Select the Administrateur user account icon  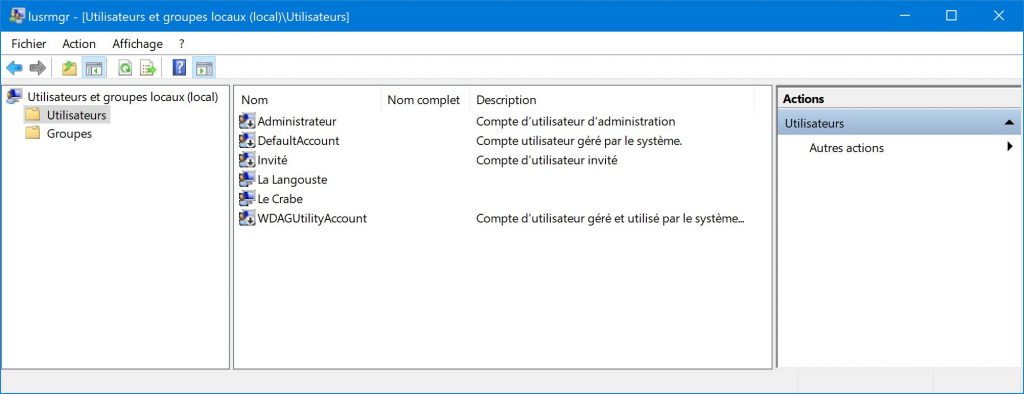click(x=247, y=122)
